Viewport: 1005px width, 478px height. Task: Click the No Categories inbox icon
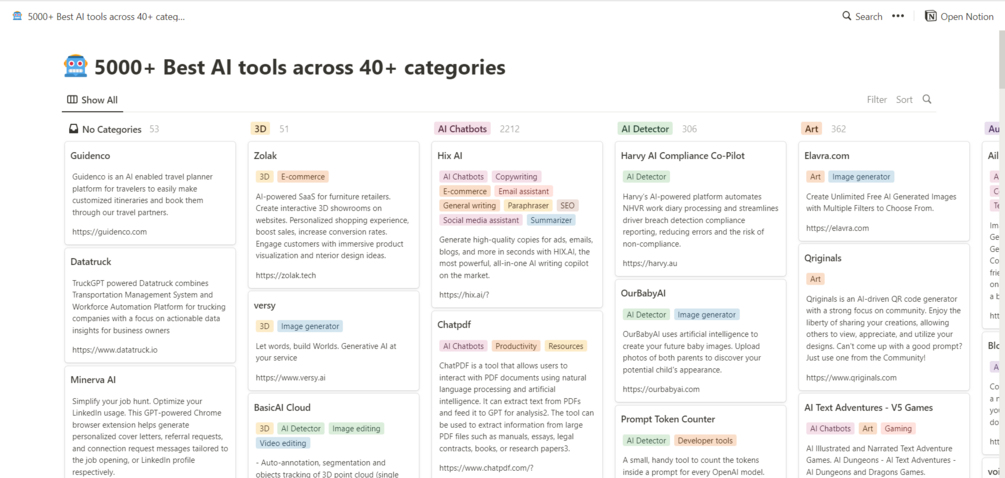tap(74, 129)
